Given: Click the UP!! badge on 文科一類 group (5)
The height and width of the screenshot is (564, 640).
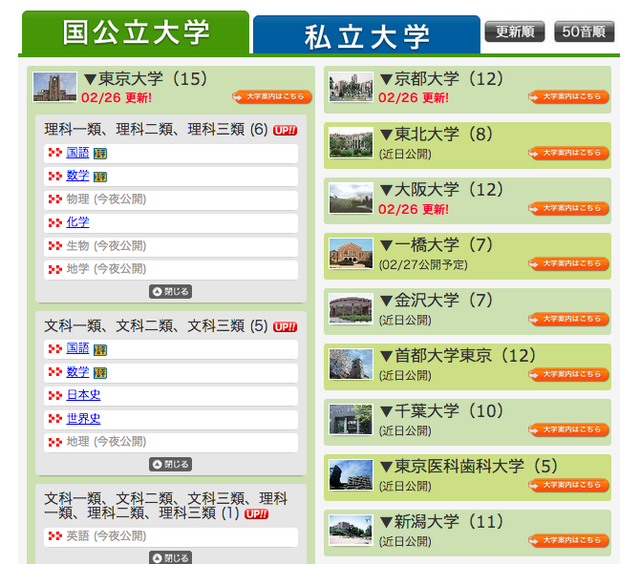Looking at the screenshot, I should point(285,327).
